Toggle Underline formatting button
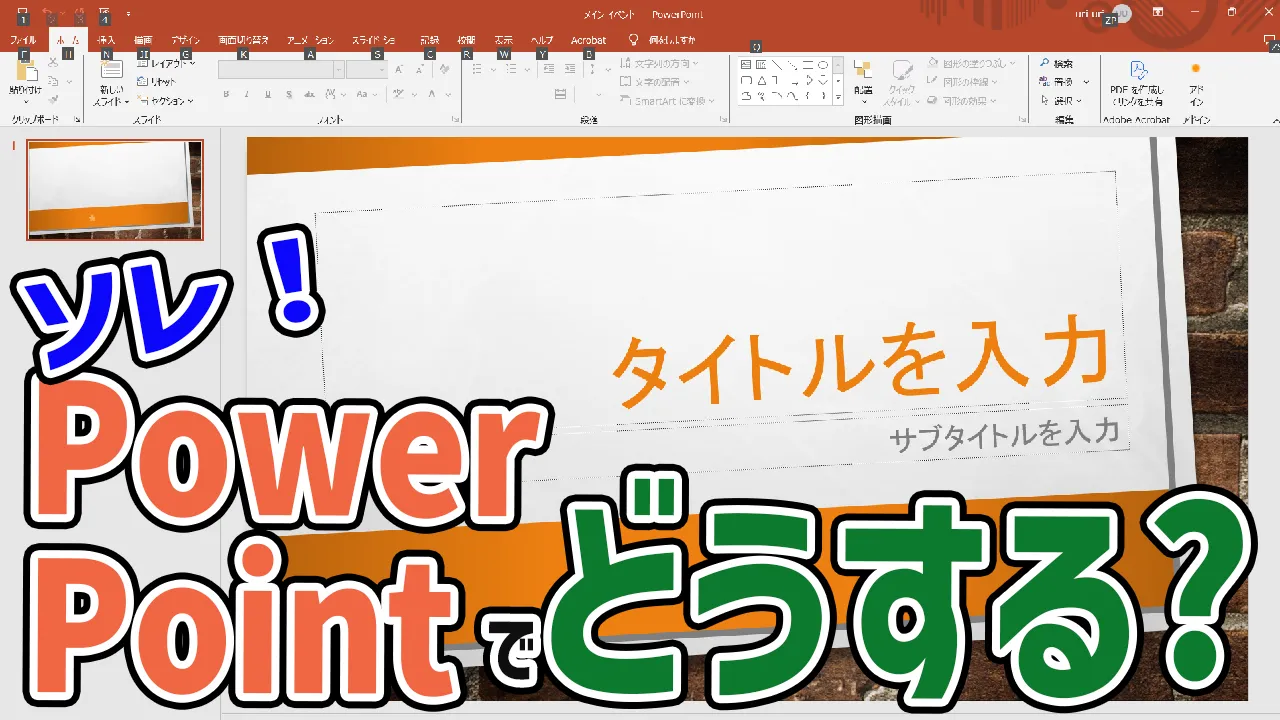 [267, 95]
